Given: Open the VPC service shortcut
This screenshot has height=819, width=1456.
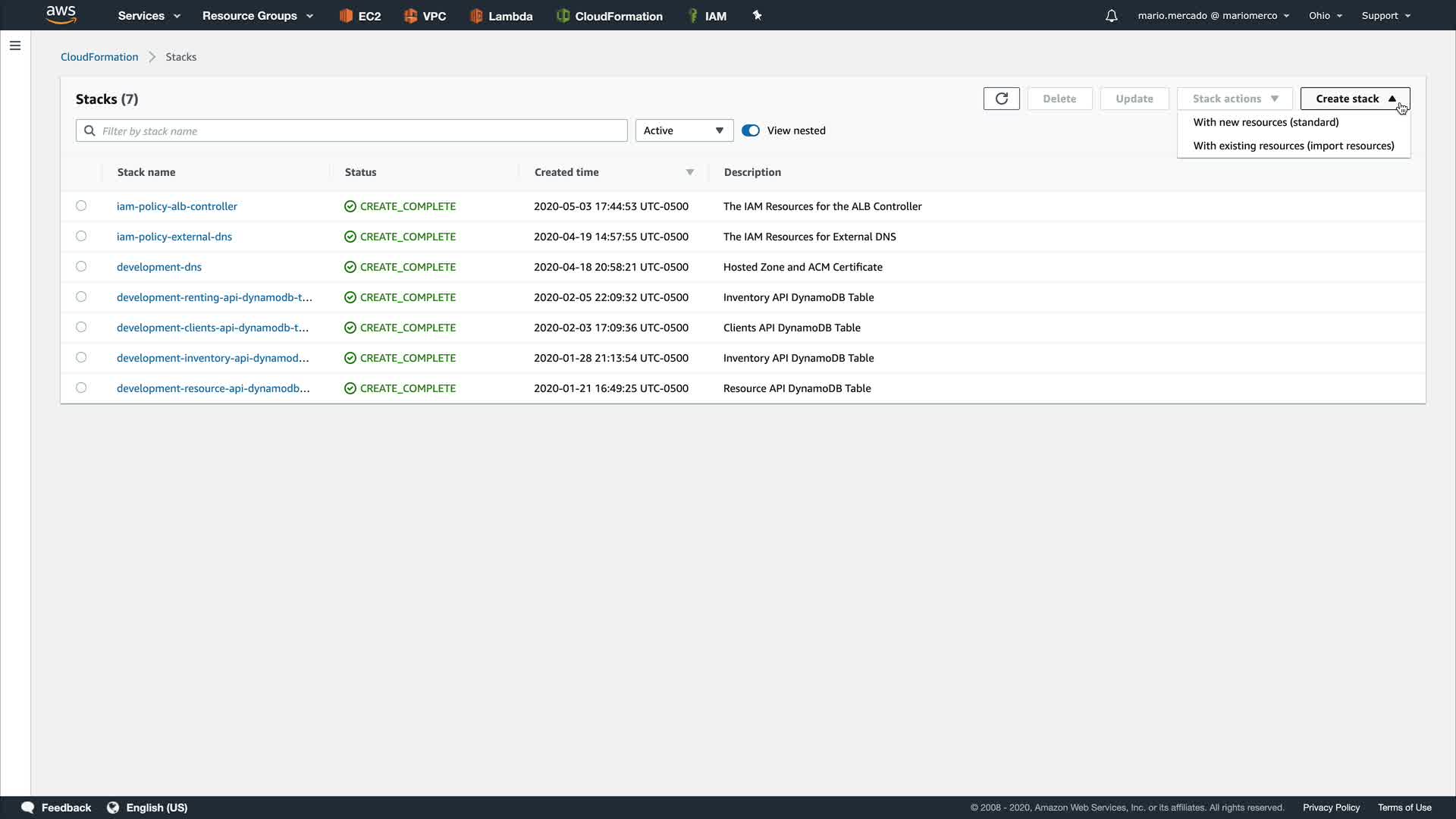Looking at the screenshot, I should click(425, 16).
